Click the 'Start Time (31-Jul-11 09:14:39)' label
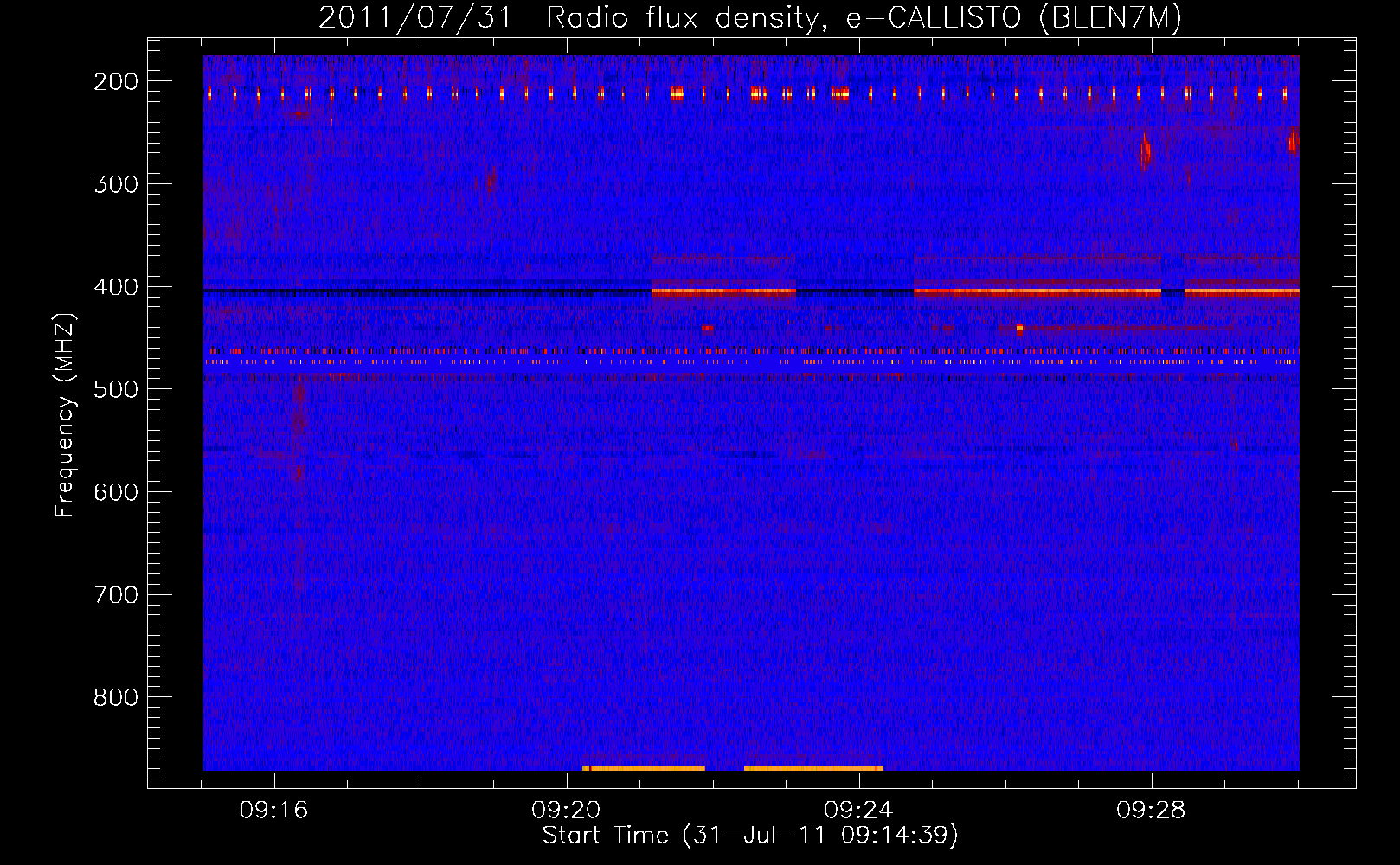This screenshot has width=1400, height=865. point(750,836)
